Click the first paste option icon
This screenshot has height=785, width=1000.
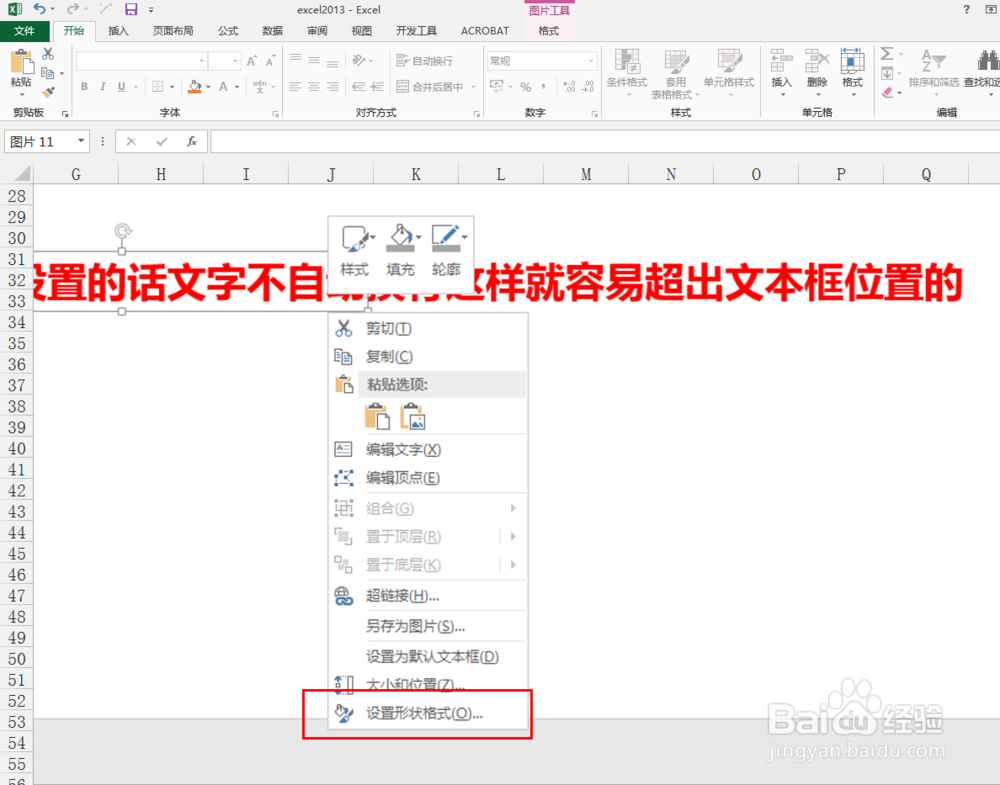click(x=378, y=416)
